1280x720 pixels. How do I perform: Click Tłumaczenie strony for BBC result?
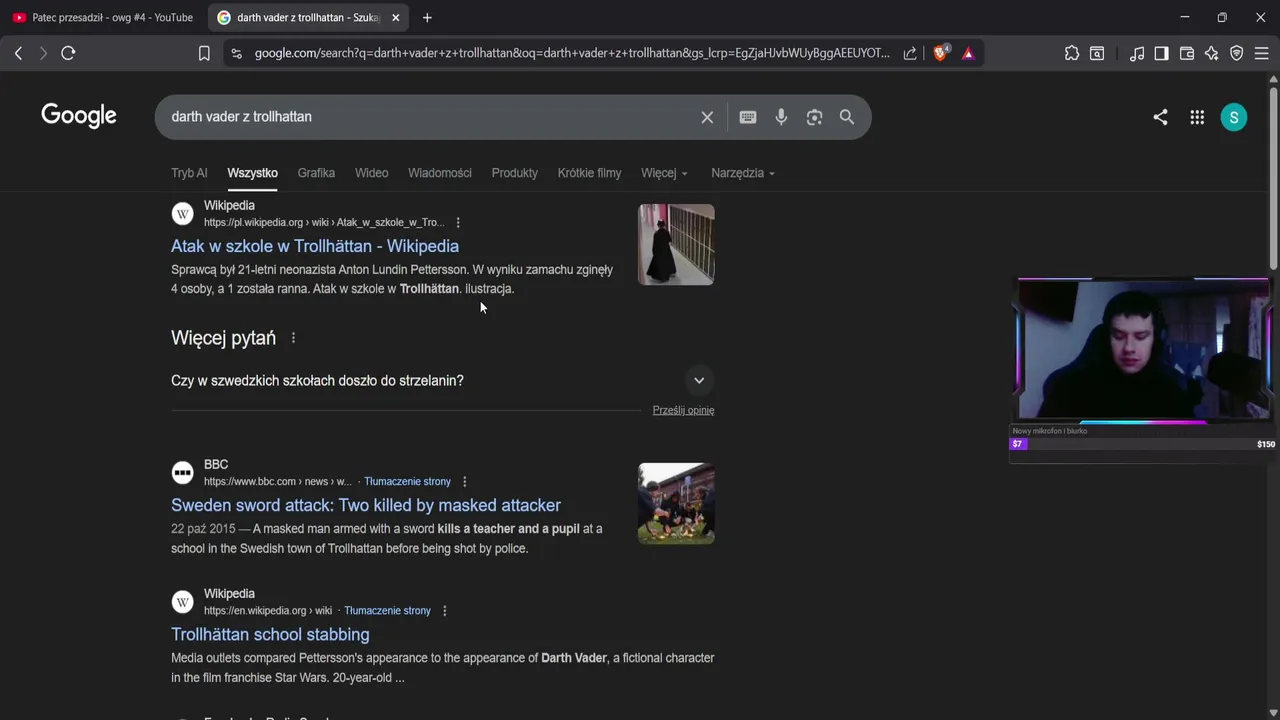tap(407, 481)
